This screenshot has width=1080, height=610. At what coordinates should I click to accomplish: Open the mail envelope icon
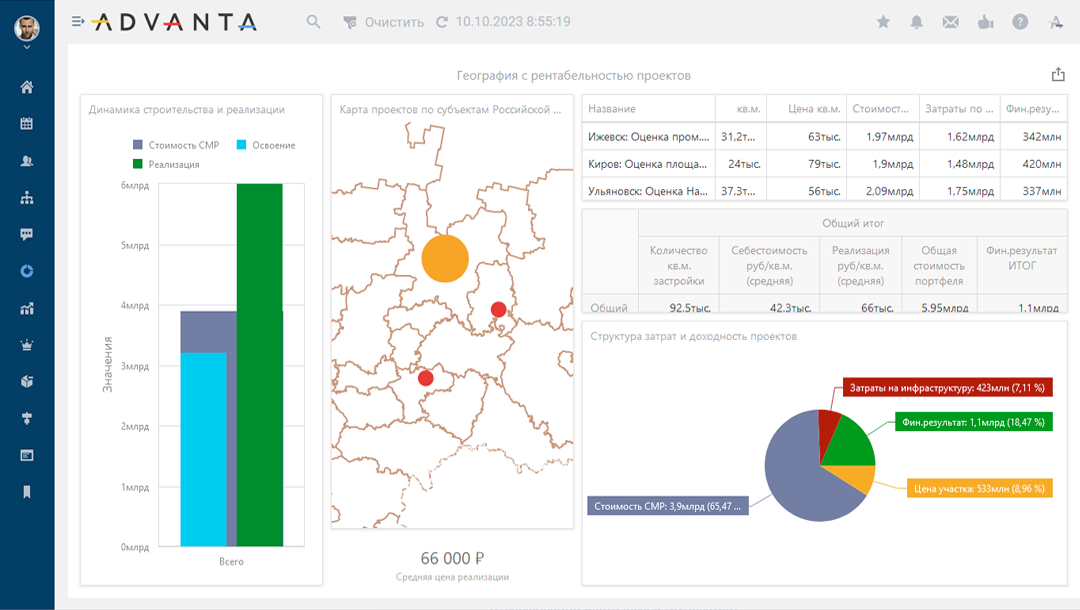[950, 22]
